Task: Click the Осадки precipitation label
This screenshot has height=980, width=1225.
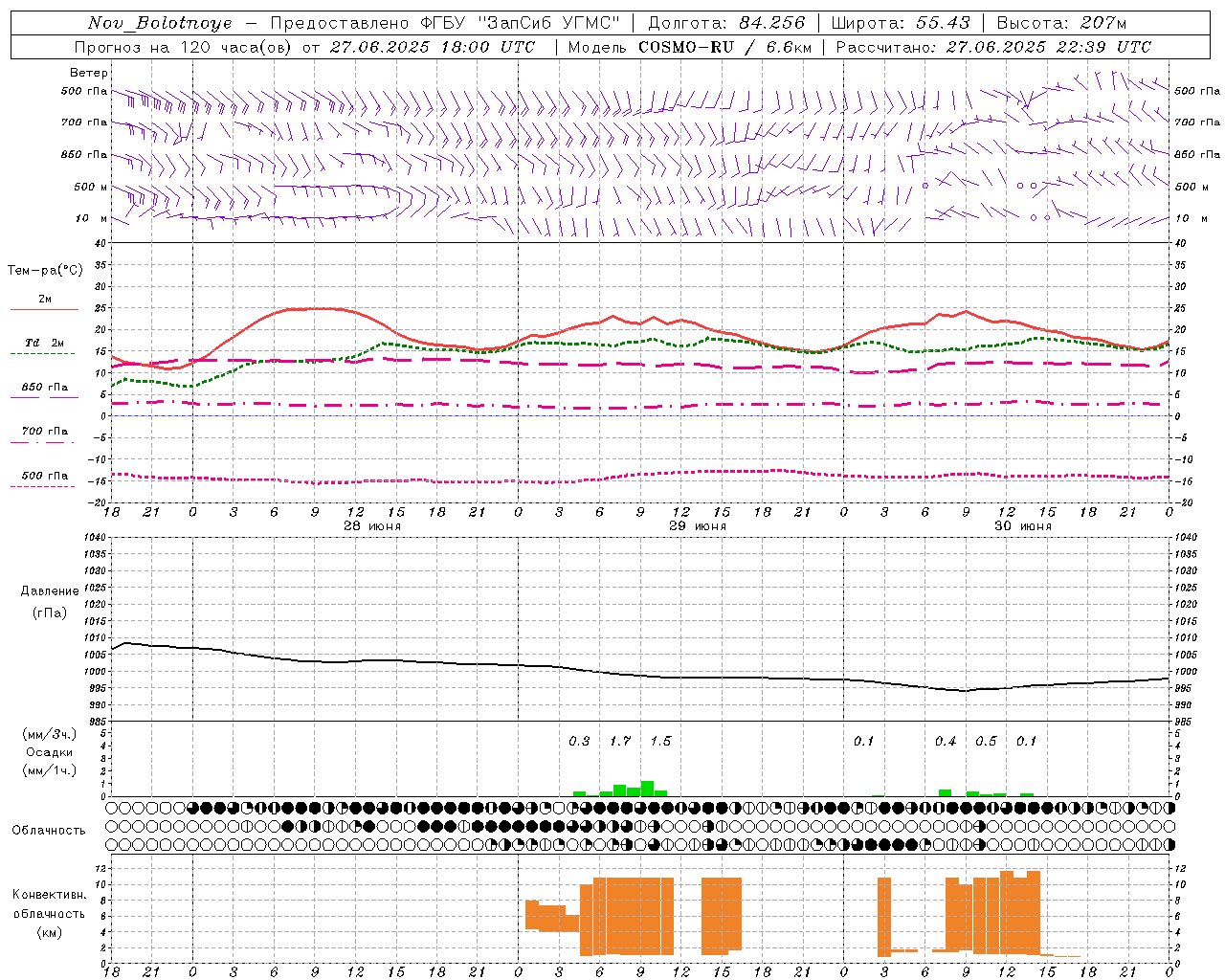Action: (x=50, y=752)
